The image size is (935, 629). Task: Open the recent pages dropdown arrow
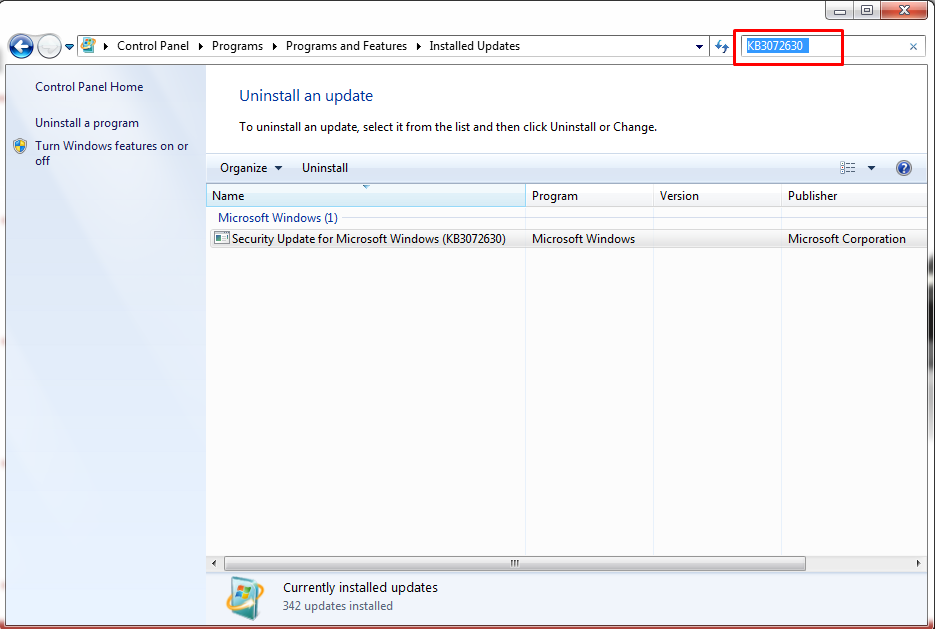click(70, 47)
